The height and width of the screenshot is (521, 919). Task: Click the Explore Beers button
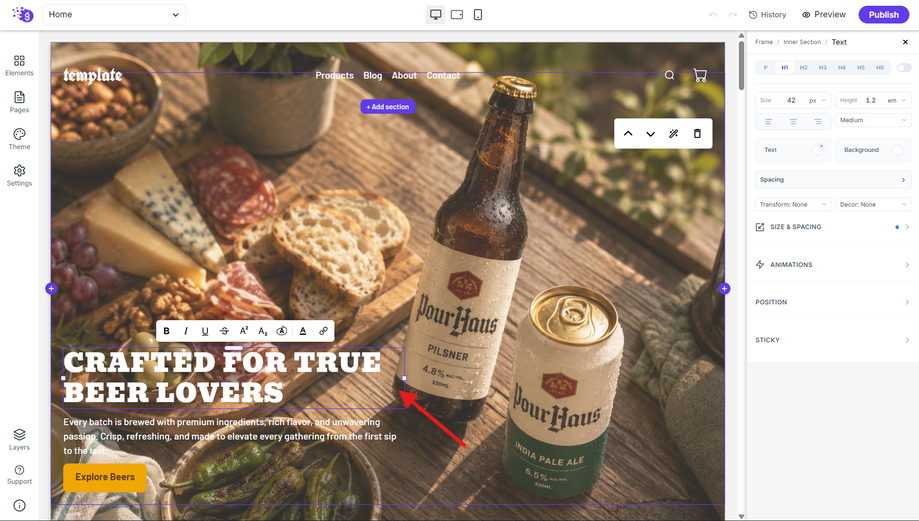(105, 477)
